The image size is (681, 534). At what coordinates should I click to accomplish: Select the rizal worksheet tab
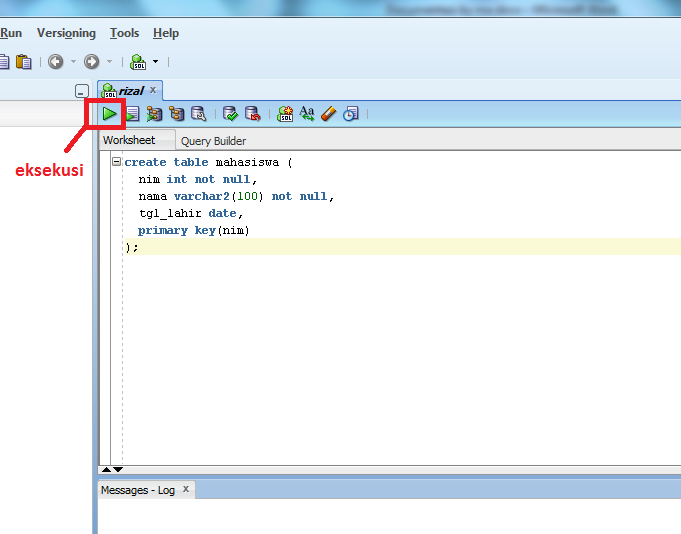130,91
